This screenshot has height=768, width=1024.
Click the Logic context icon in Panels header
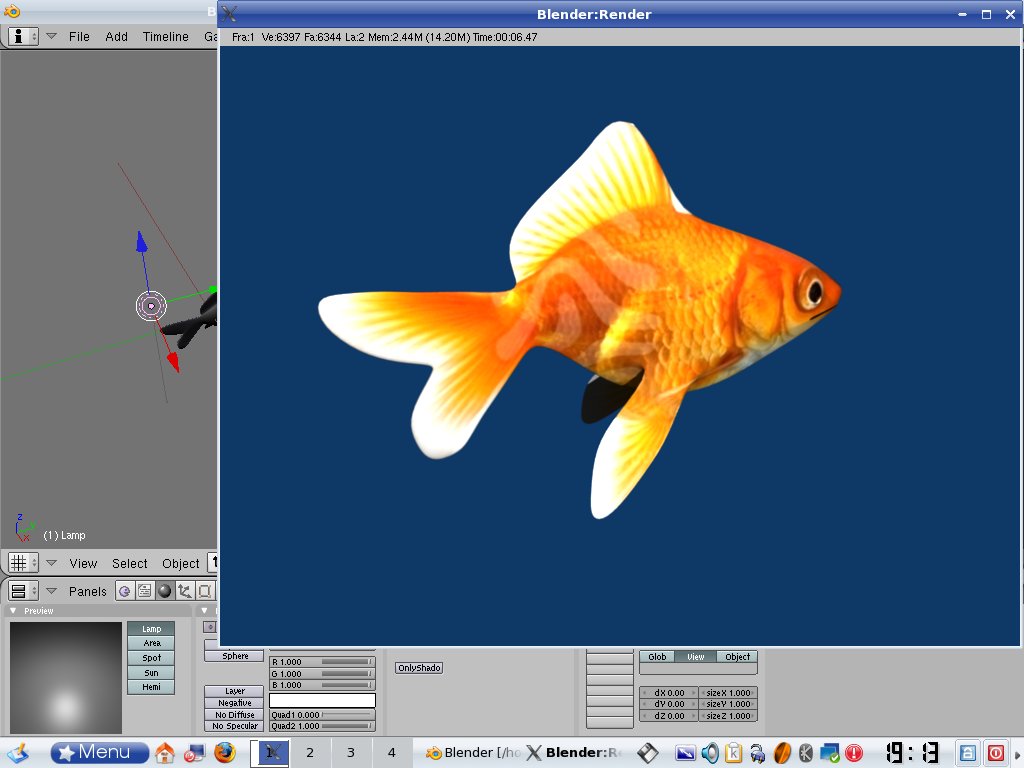coord(124,591)
